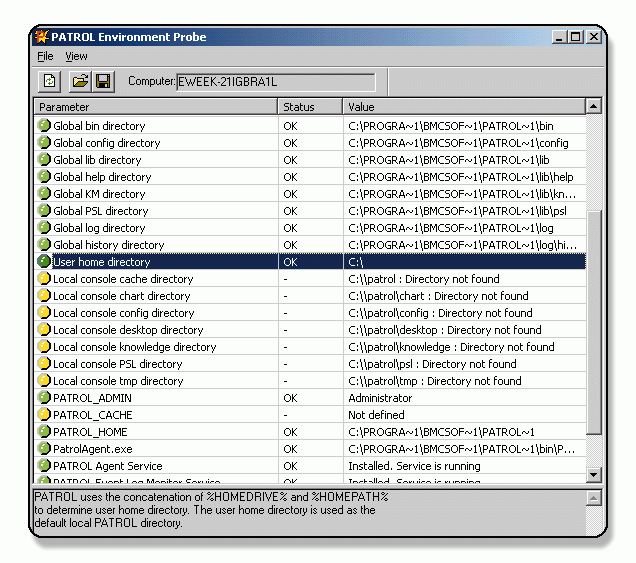Screen dimensions: 636x563
Task: Click green icon of Global config directory
Action: pos(43,142)
